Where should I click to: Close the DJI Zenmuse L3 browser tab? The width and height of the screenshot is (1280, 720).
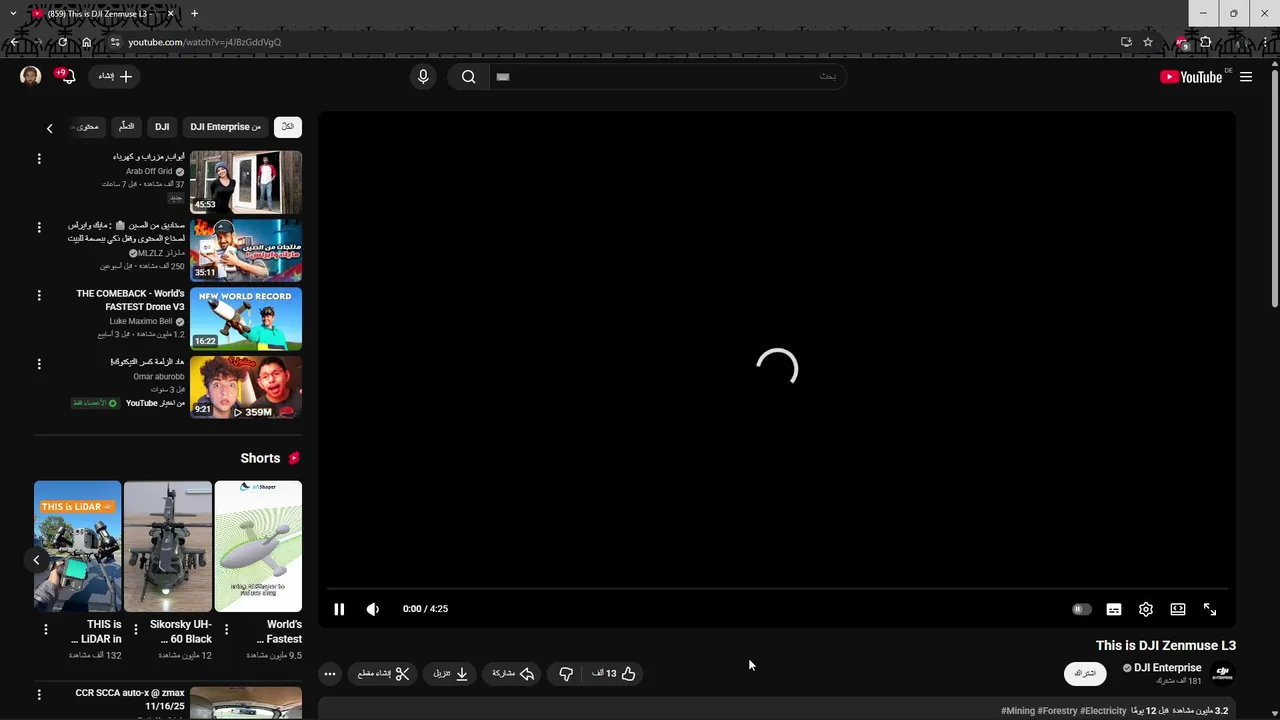coord(170,14)
